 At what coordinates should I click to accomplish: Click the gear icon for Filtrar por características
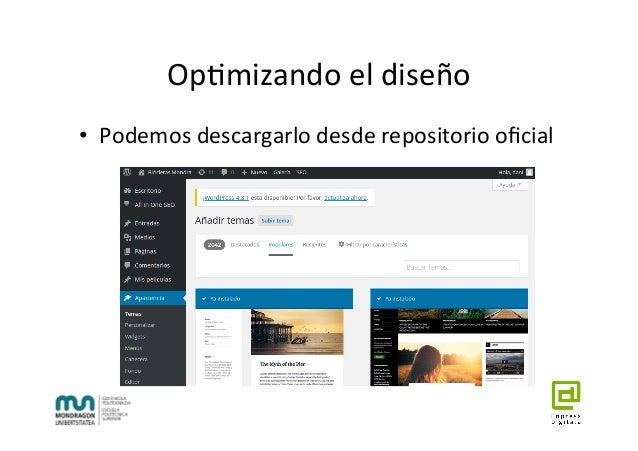(341, 244)
